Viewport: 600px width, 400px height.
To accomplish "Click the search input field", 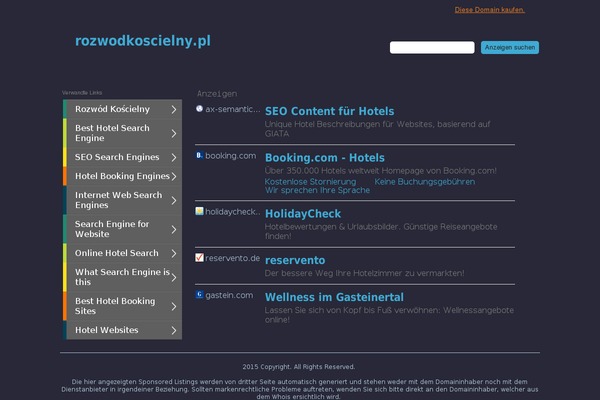I will click(432, 47).
